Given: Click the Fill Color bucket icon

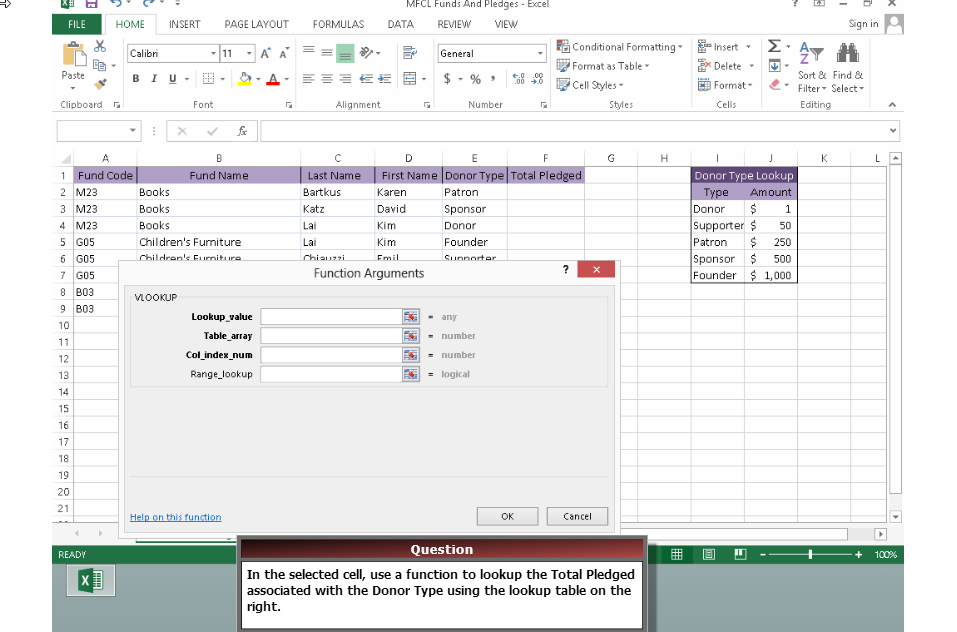Looking at the screenshot, I should point(245,78).
